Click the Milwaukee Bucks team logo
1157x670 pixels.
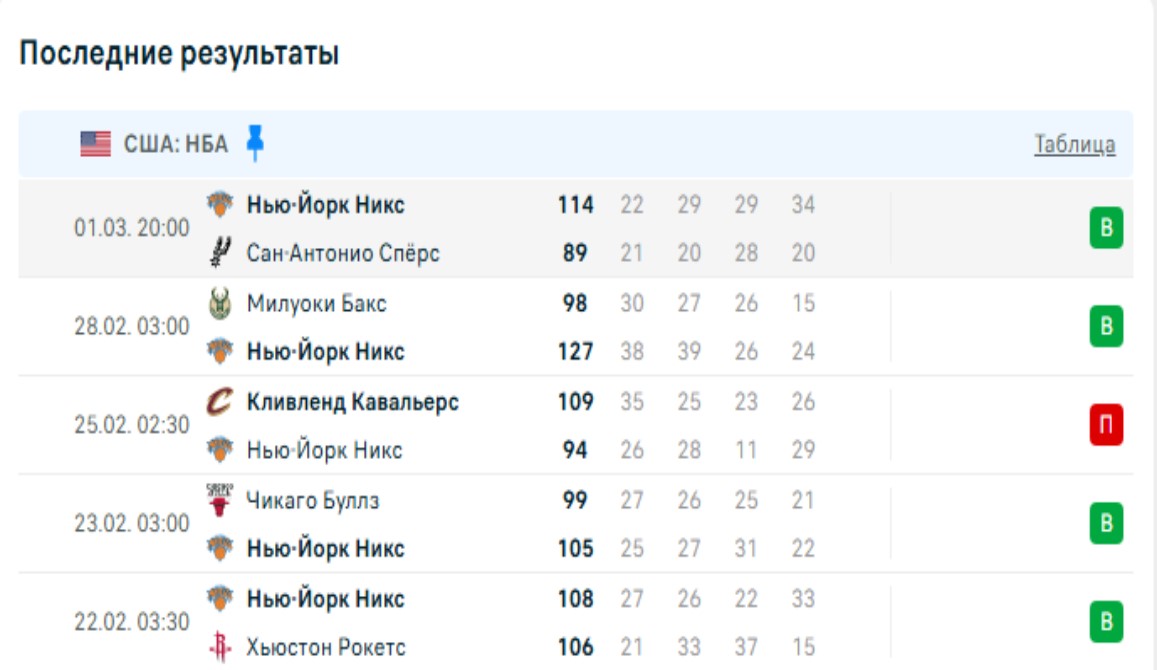[219, 303]
